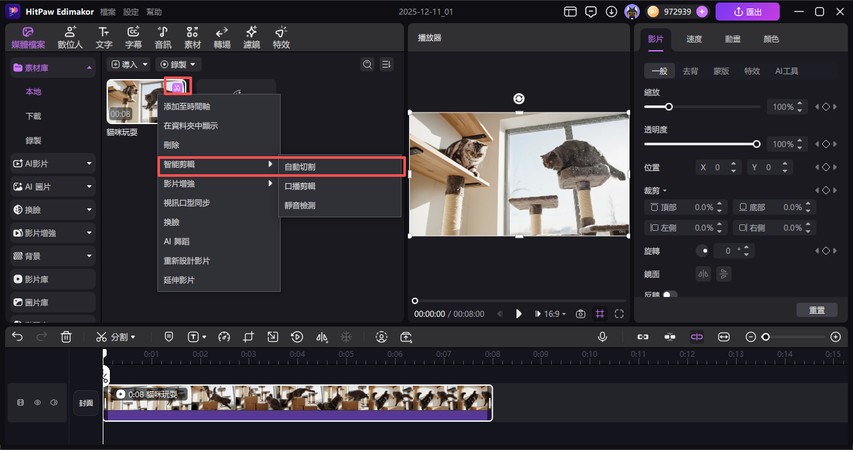853x450 pixels.
Task: Click the 縮放 scale slider handle
Action: point(669,107)
